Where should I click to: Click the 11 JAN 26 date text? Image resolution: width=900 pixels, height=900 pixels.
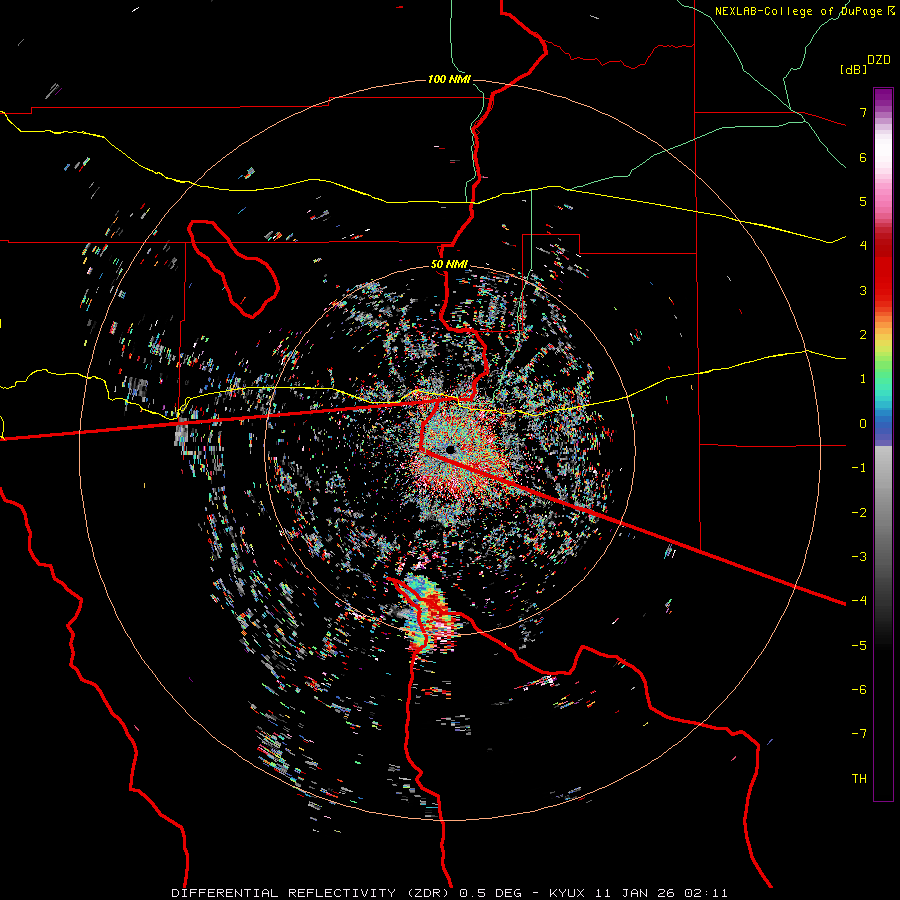pos(635,893)
